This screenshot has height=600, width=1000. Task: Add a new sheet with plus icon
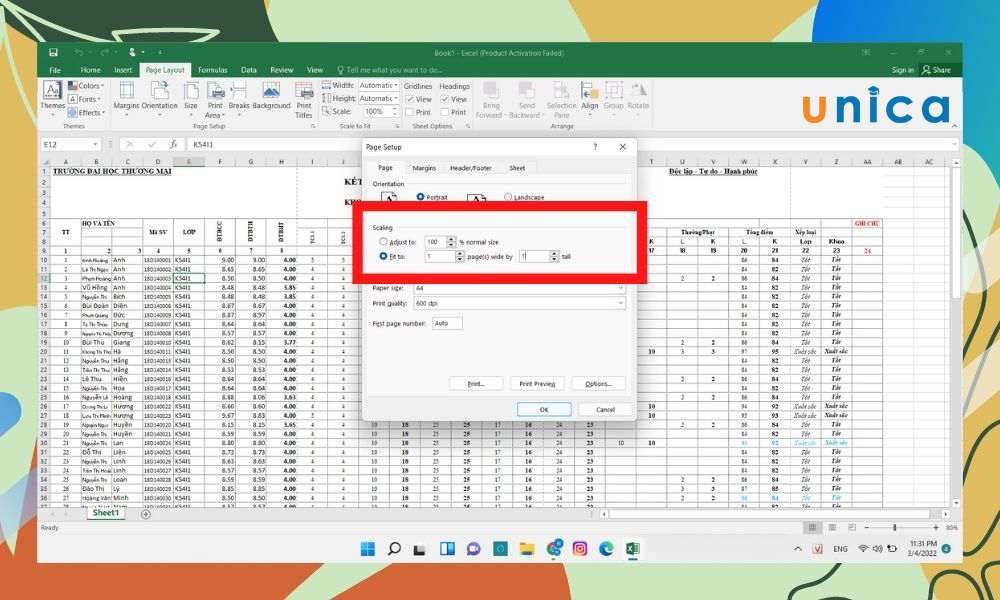(146, 514)
